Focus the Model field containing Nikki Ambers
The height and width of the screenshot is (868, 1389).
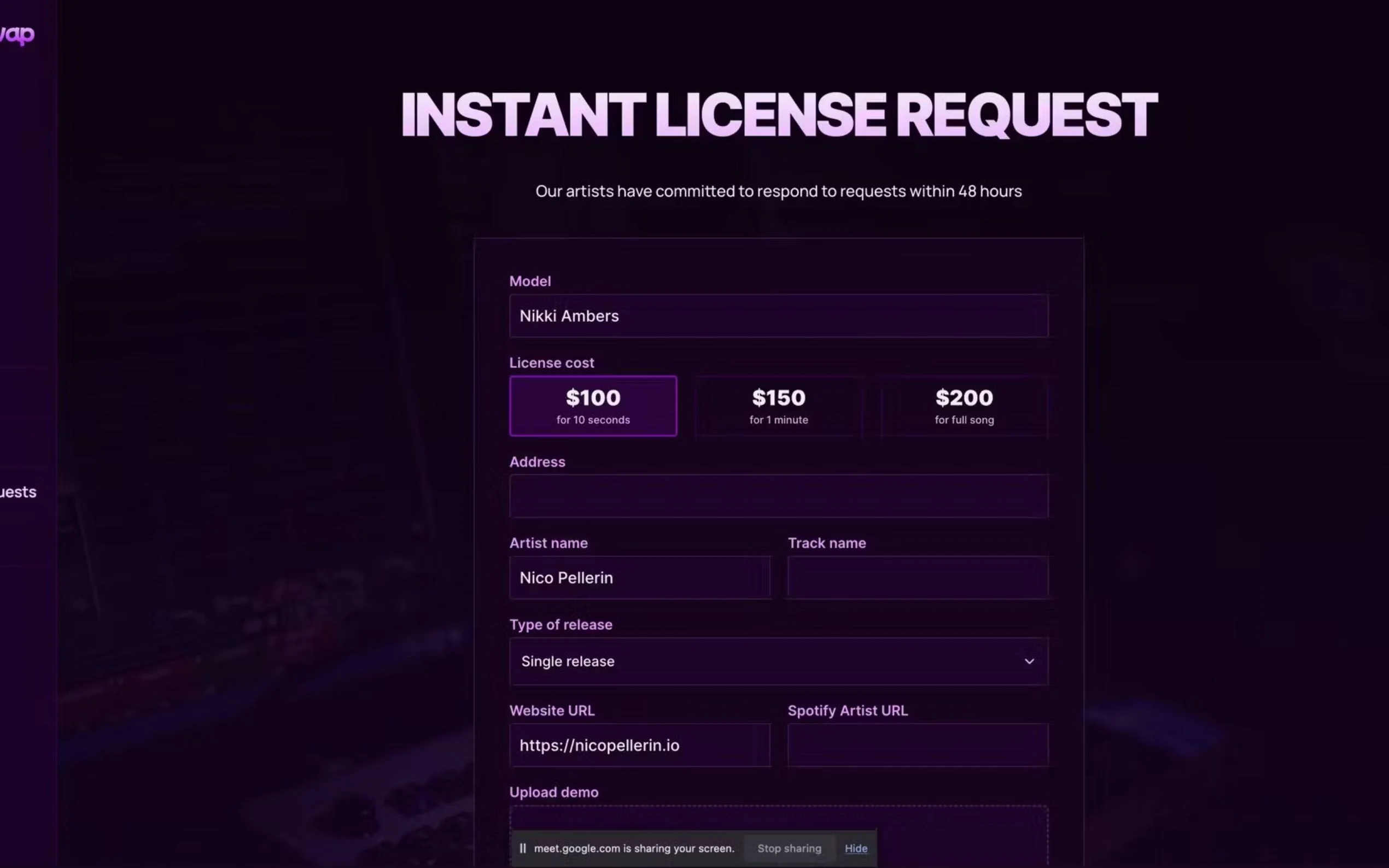(778, 316)
